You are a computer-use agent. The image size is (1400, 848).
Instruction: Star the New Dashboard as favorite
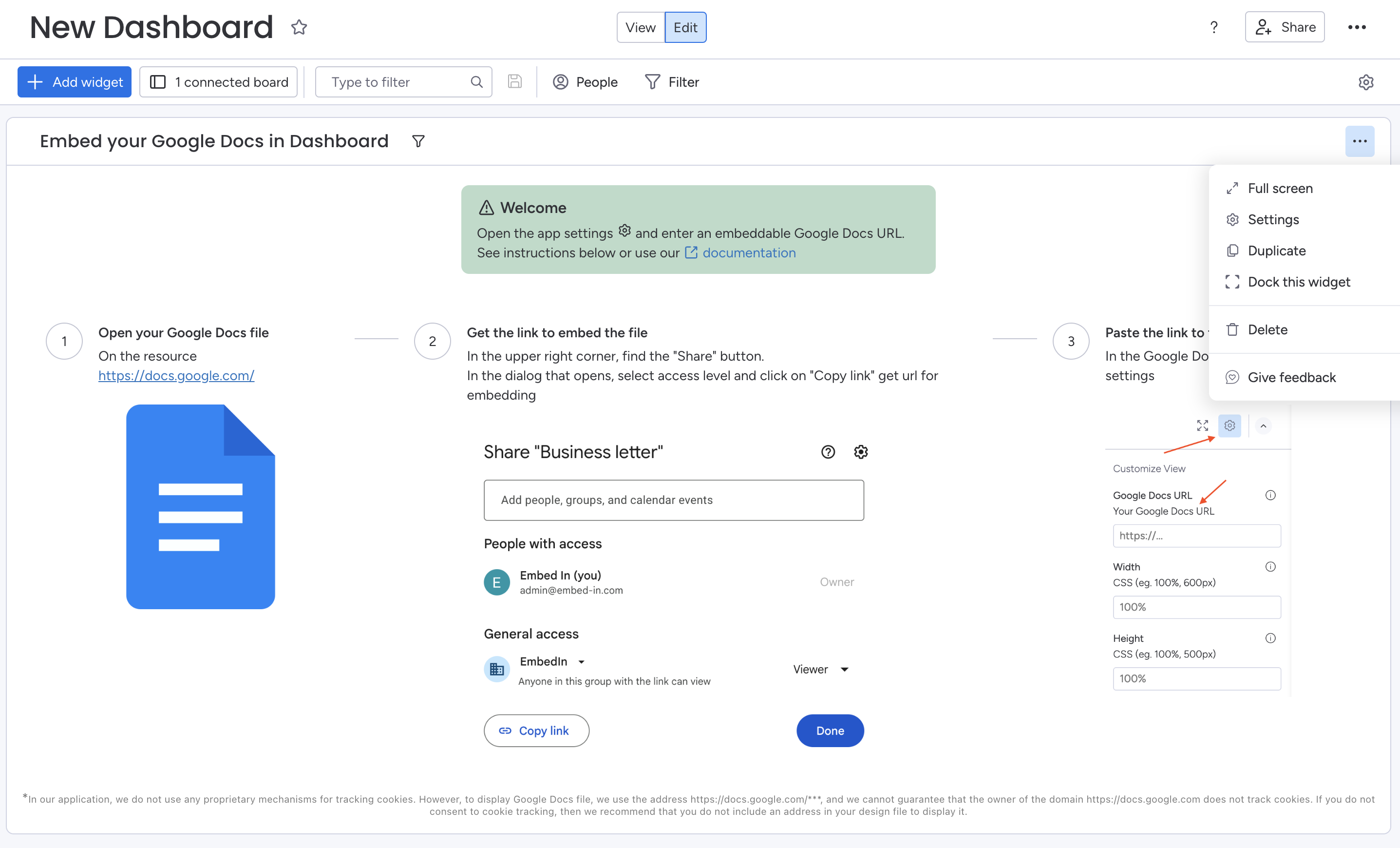point(299,27)
